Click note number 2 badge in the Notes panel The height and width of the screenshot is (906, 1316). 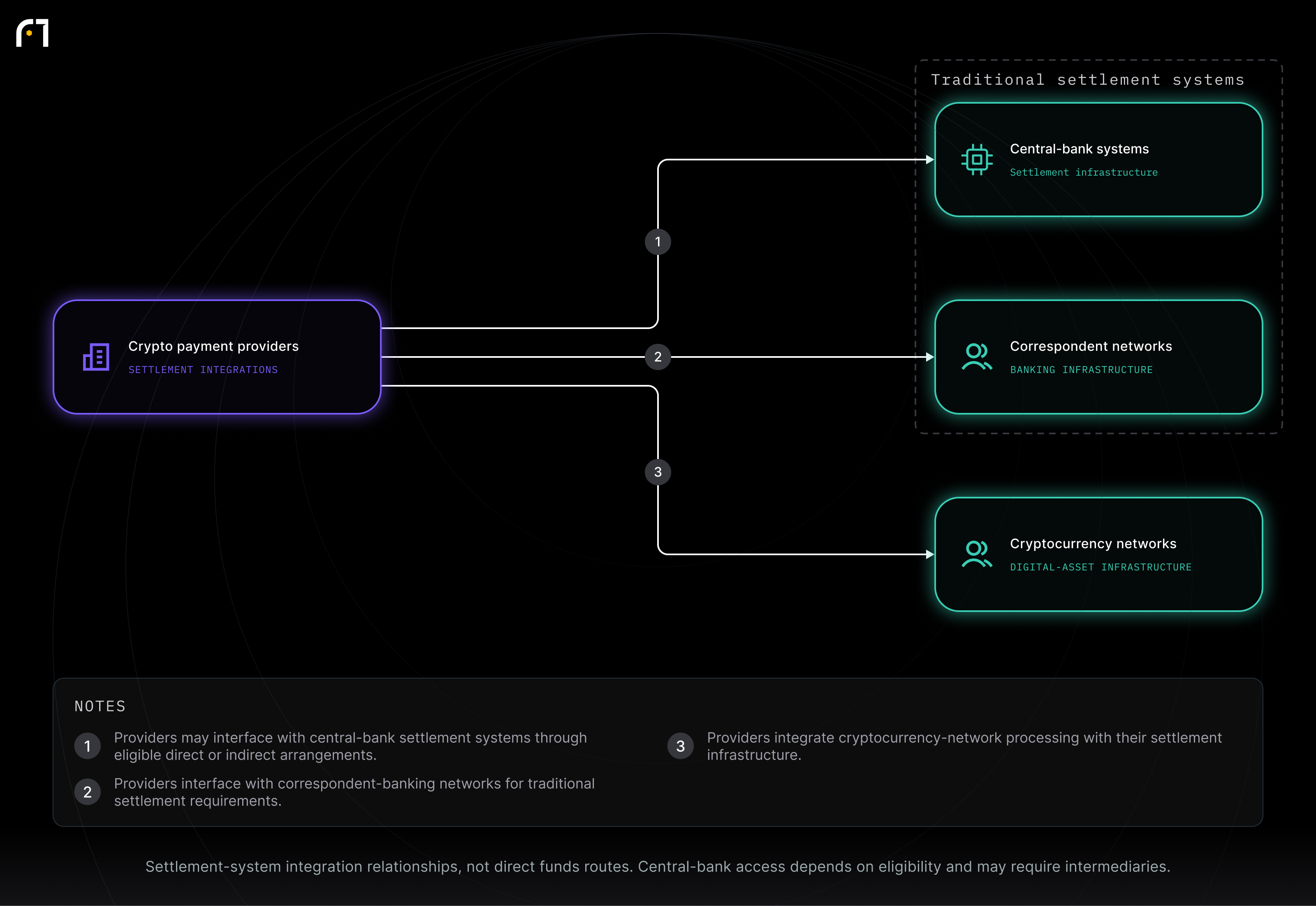(x=88, y=792)
